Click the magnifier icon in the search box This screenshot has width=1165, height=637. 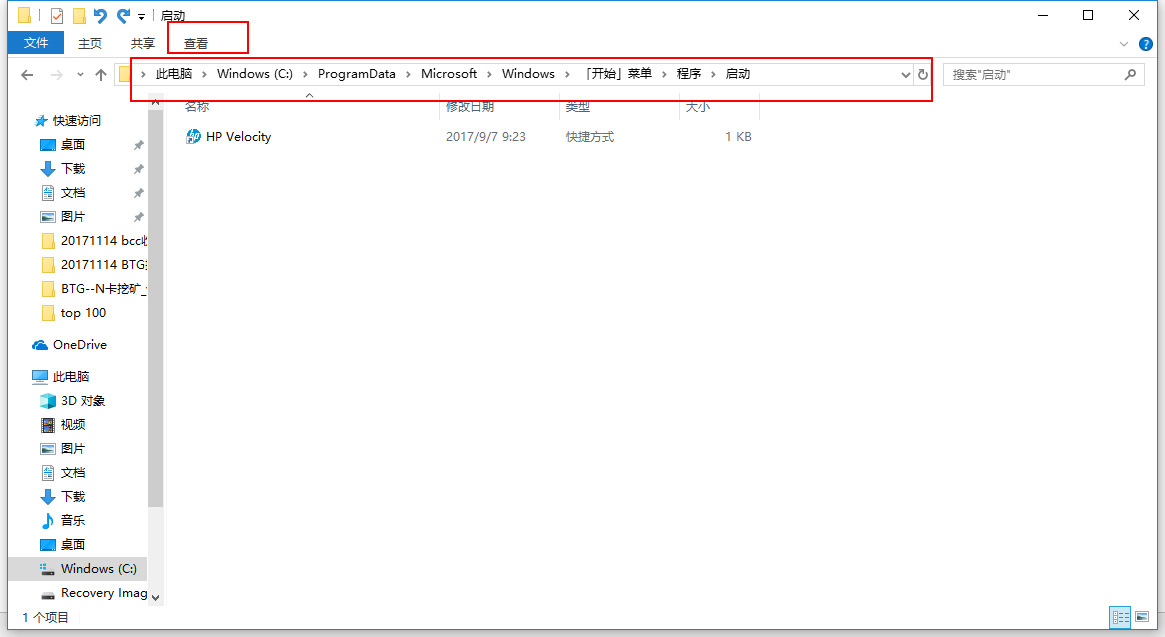[1130, 75]
